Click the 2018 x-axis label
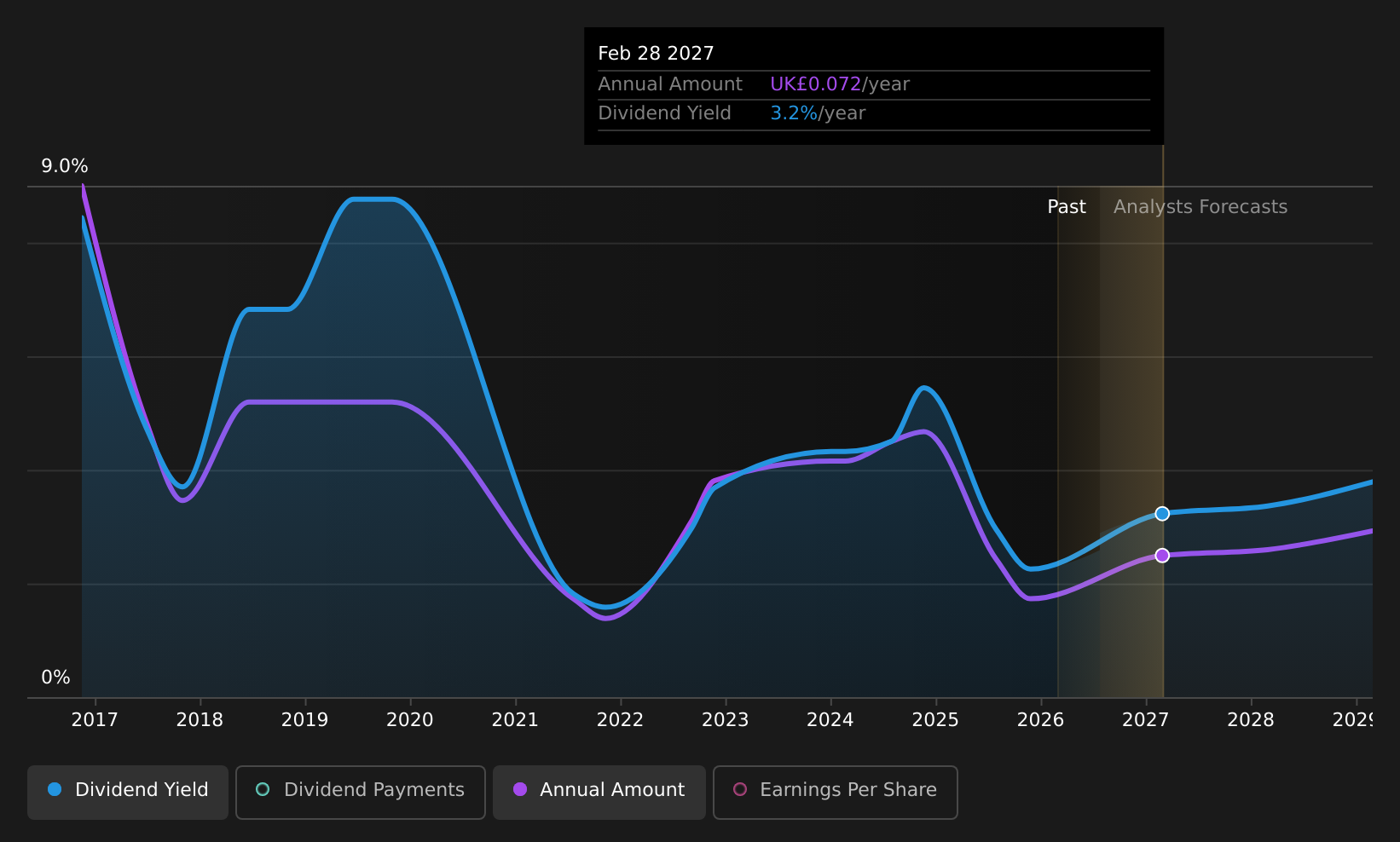The width and height of the screenshot is (1400, 842). click(200, 720)
